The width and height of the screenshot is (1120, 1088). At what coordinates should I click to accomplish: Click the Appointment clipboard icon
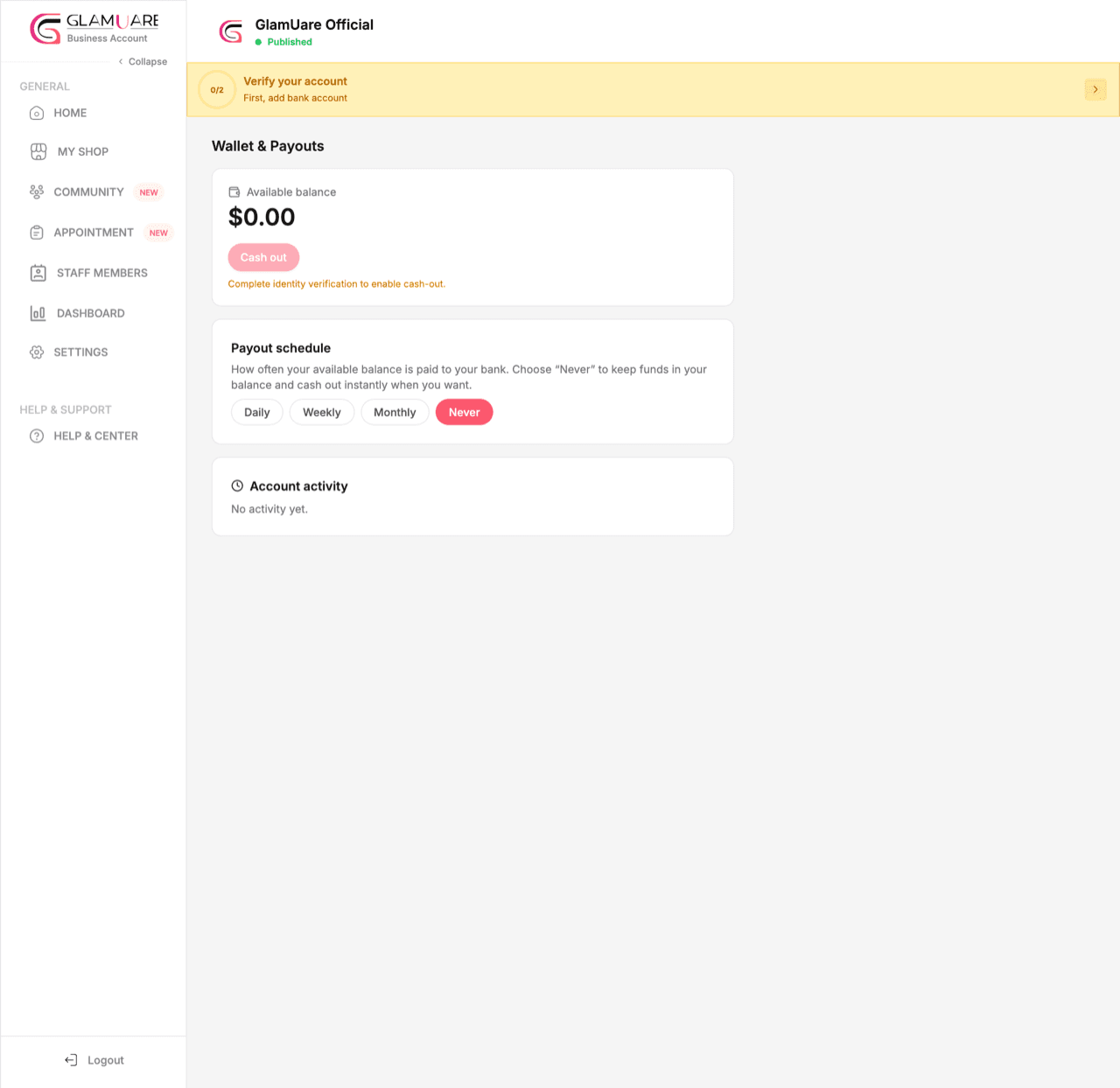pyautogui.click(x=37, y=233)
